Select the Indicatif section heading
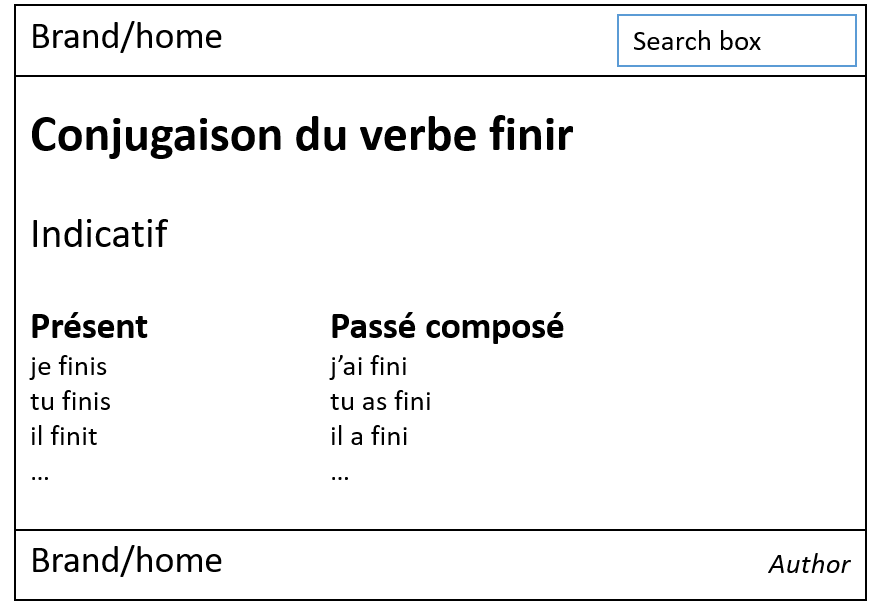The image size is (869, 605). click(x=99, y=235)
